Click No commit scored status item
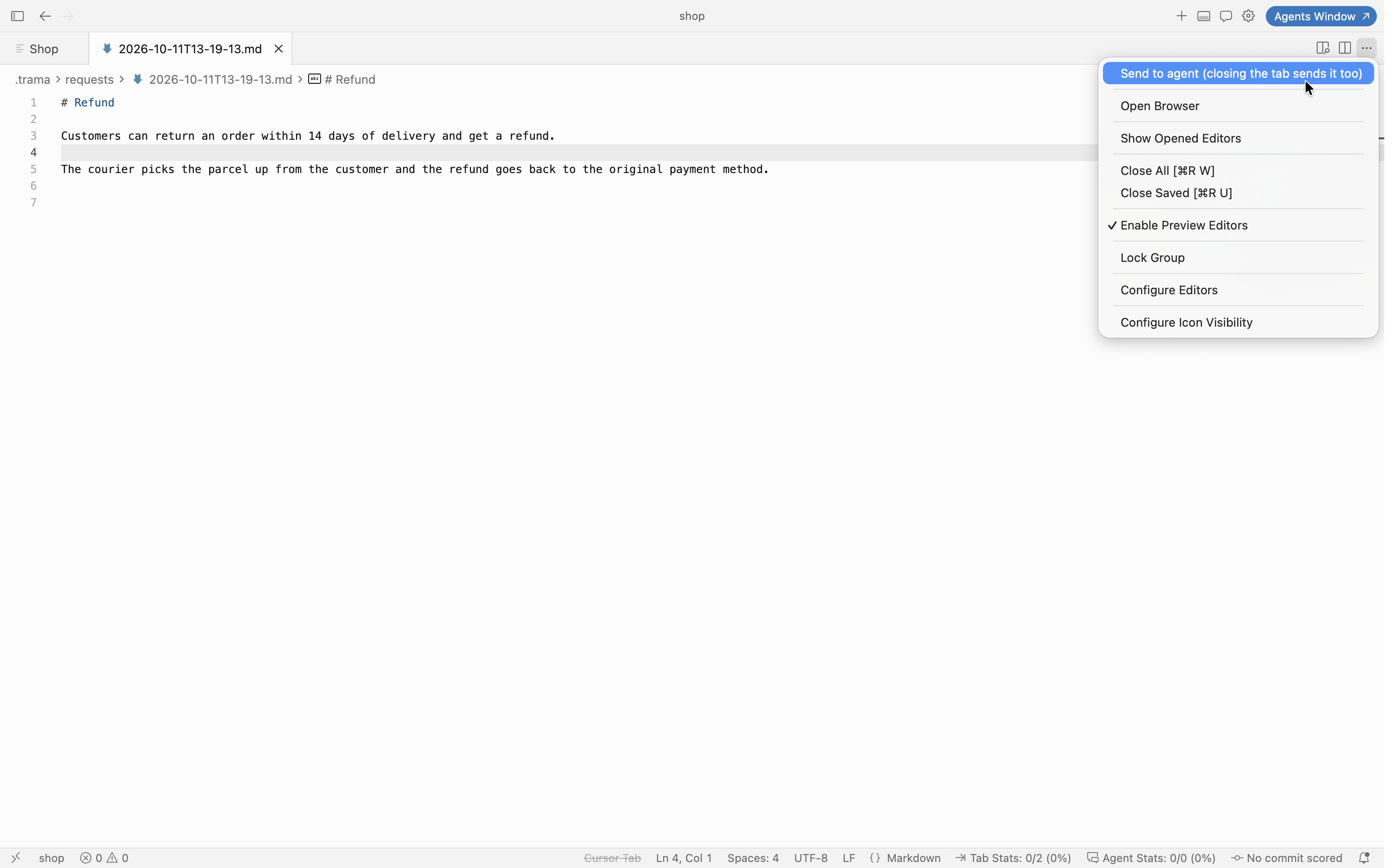This screenshot has width=1400, height=868. point(1286,858)
